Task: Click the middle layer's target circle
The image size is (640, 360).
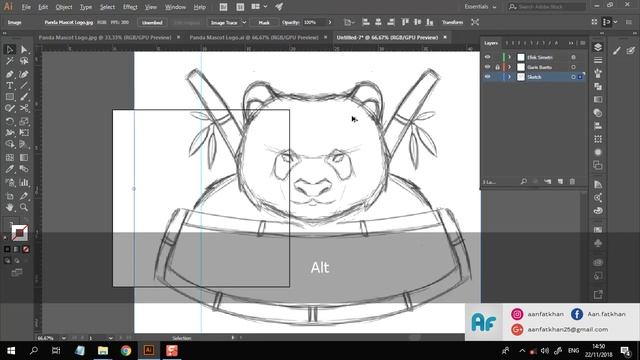Action: 573,67
